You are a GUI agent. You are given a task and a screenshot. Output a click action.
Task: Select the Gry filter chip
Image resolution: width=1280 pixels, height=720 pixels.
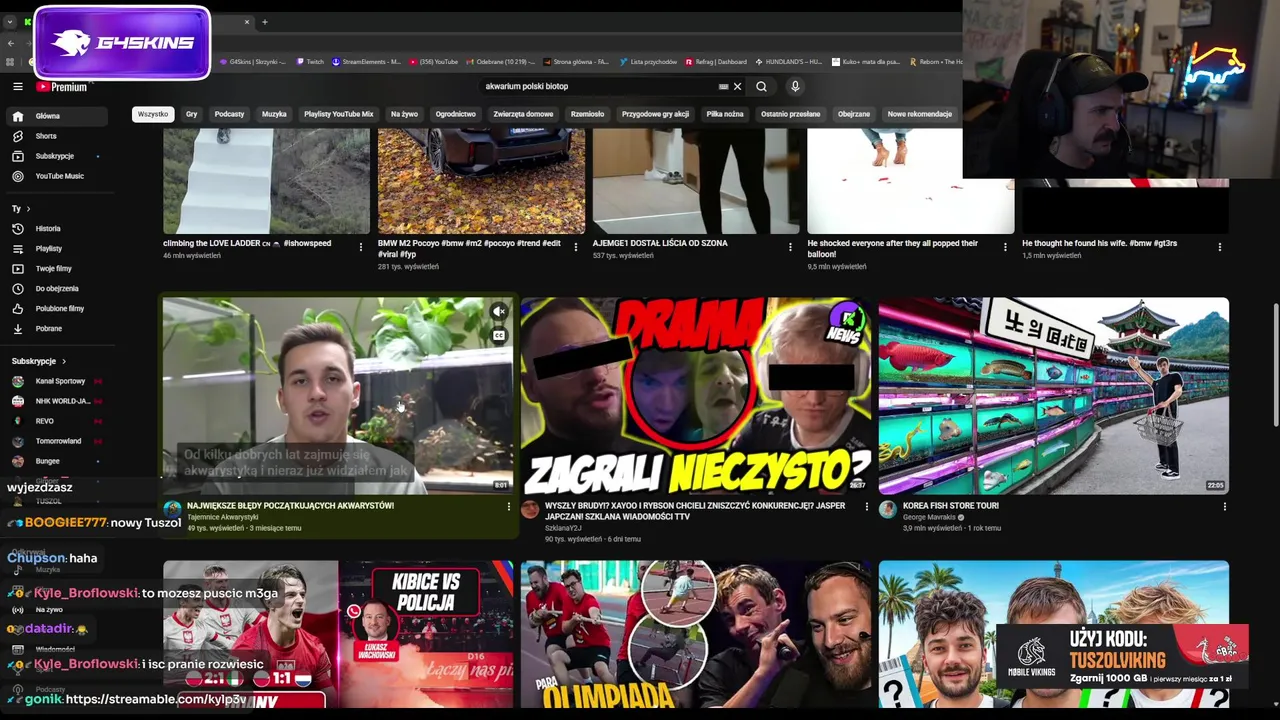192,114
